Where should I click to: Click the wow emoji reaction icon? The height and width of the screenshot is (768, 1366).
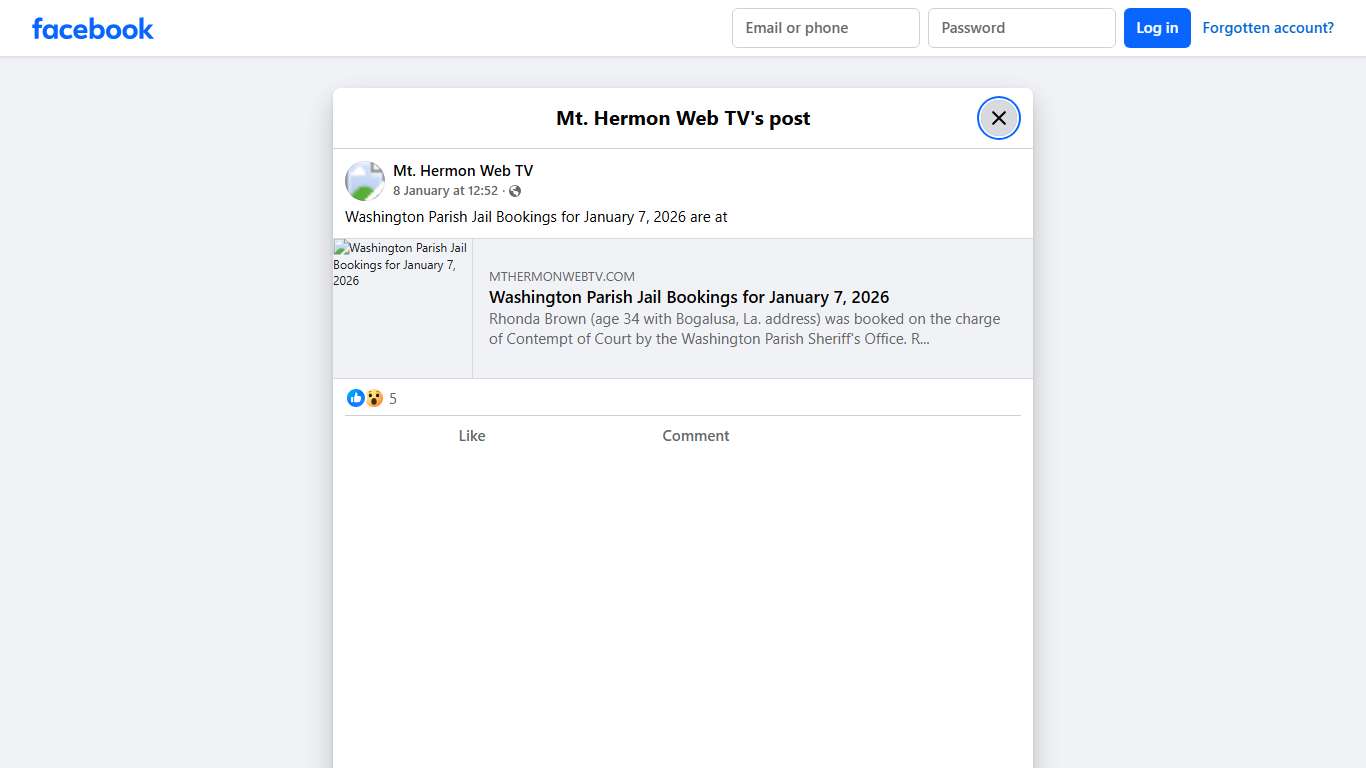pyautogui.click(x=374, y=398)
